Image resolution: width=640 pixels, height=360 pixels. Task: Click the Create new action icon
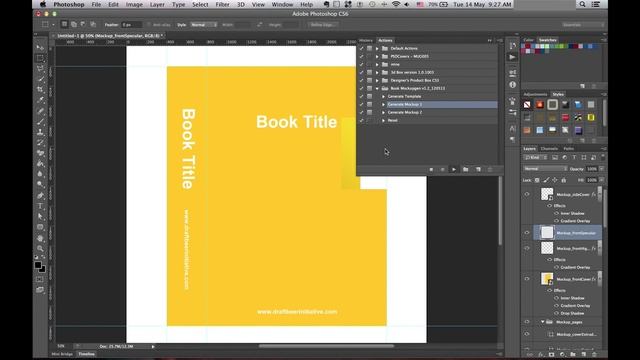(x=478, y=169)
